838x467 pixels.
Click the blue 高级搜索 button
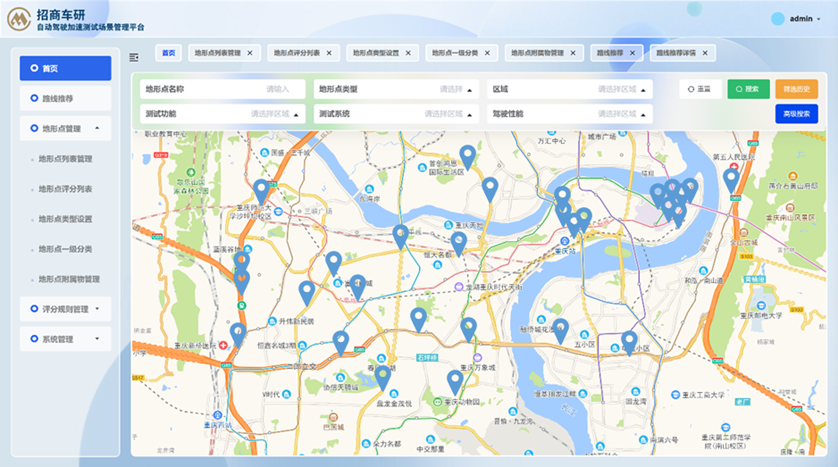point(796,114)
